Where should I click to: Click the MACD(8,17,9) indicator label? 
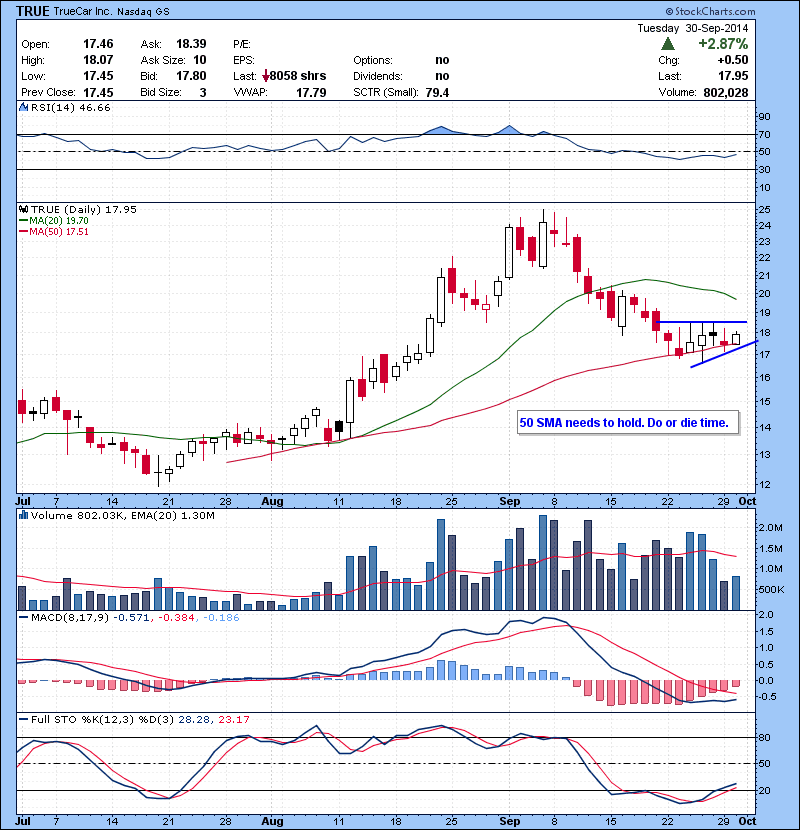tap(70, 617)
